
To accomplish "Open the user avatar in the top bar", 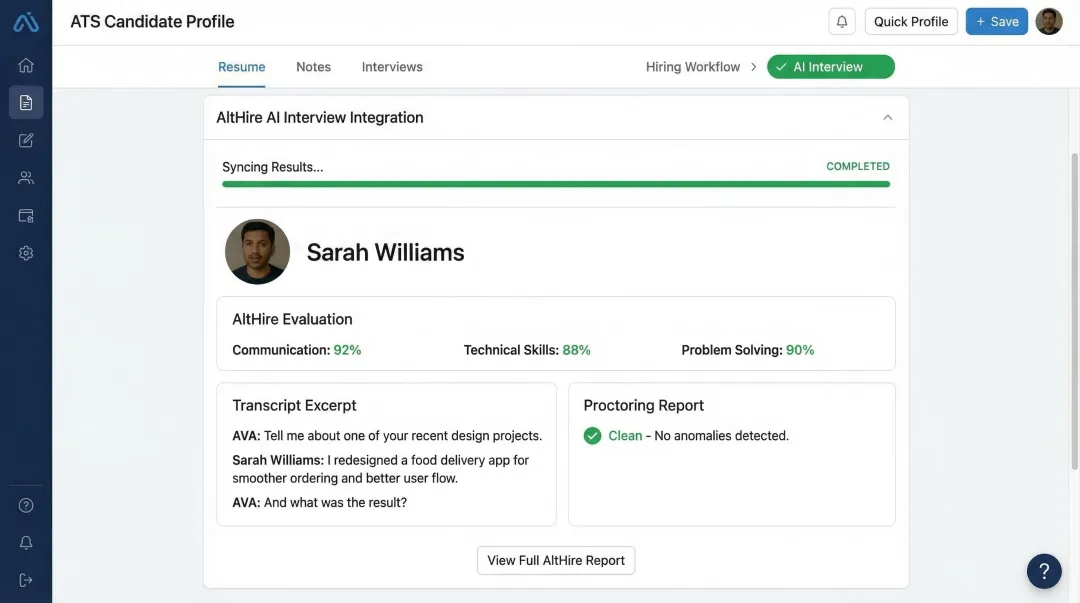I will point(1048,20).
